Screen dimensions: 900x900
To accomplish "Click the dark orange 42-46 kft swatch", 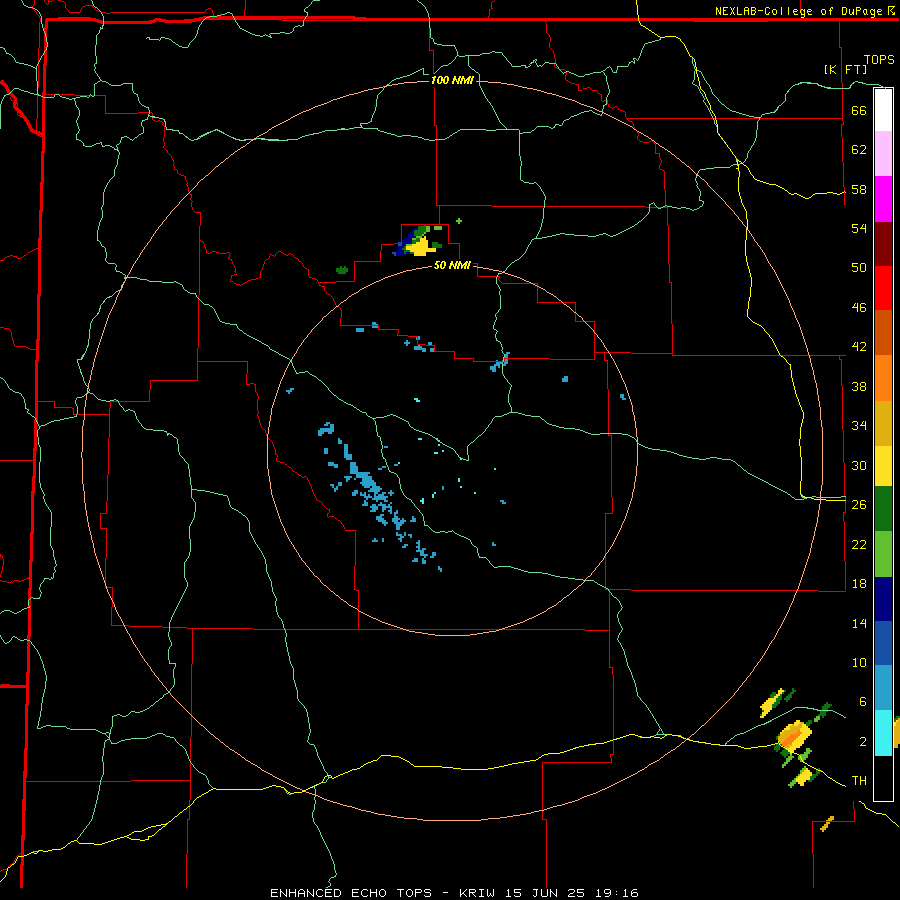I will 883,333.
